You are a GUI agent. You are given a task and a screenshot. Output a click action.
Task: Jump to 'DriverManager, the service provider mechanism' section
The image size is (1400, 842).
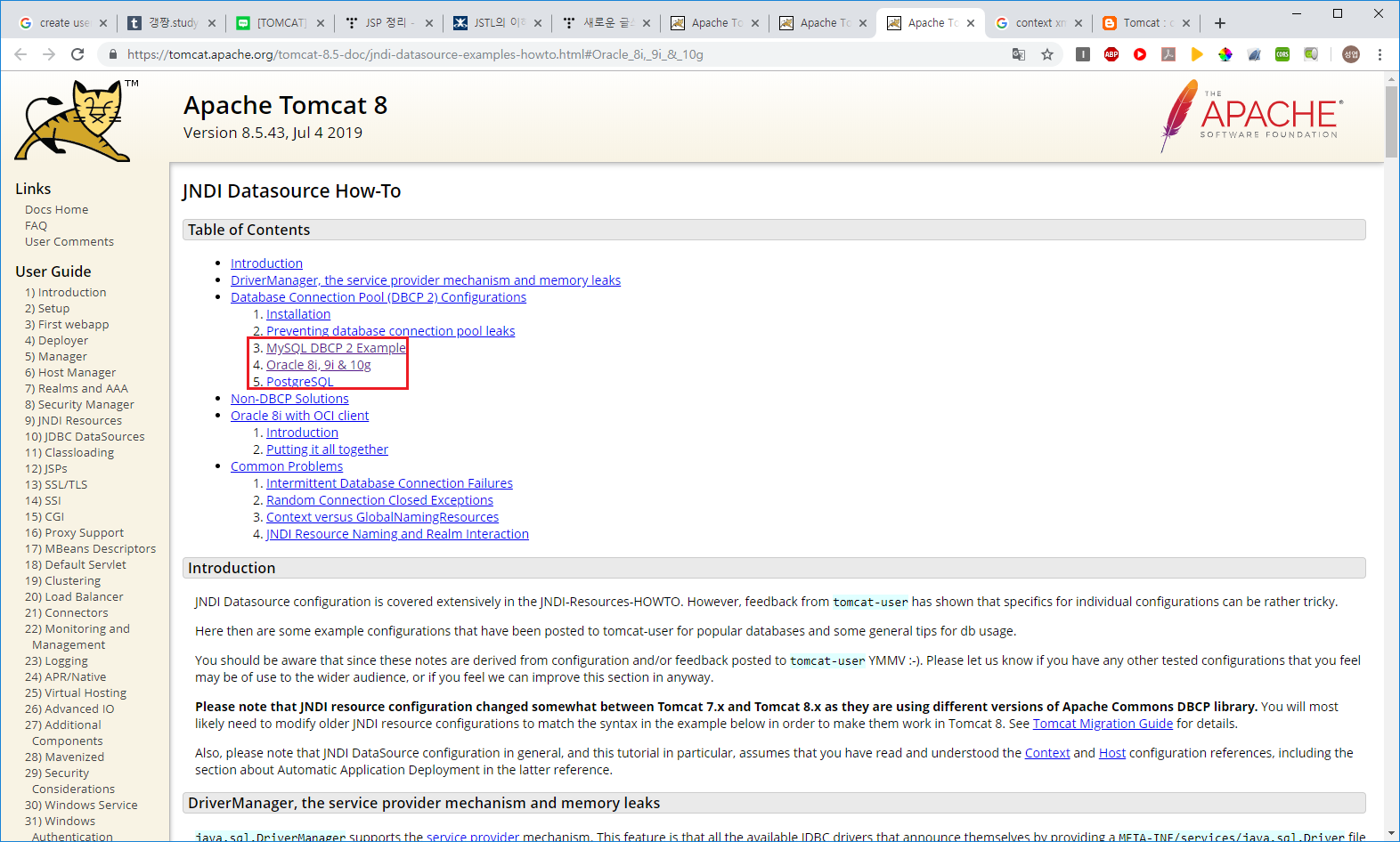(x=426, y=280)
